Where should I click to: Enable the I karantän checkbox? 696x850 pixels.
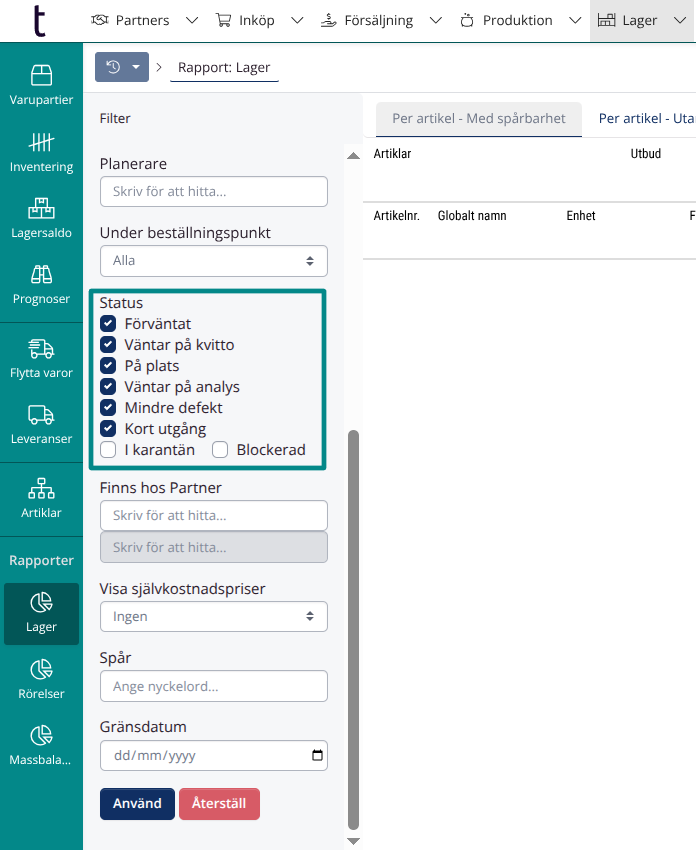coord(109,450)
